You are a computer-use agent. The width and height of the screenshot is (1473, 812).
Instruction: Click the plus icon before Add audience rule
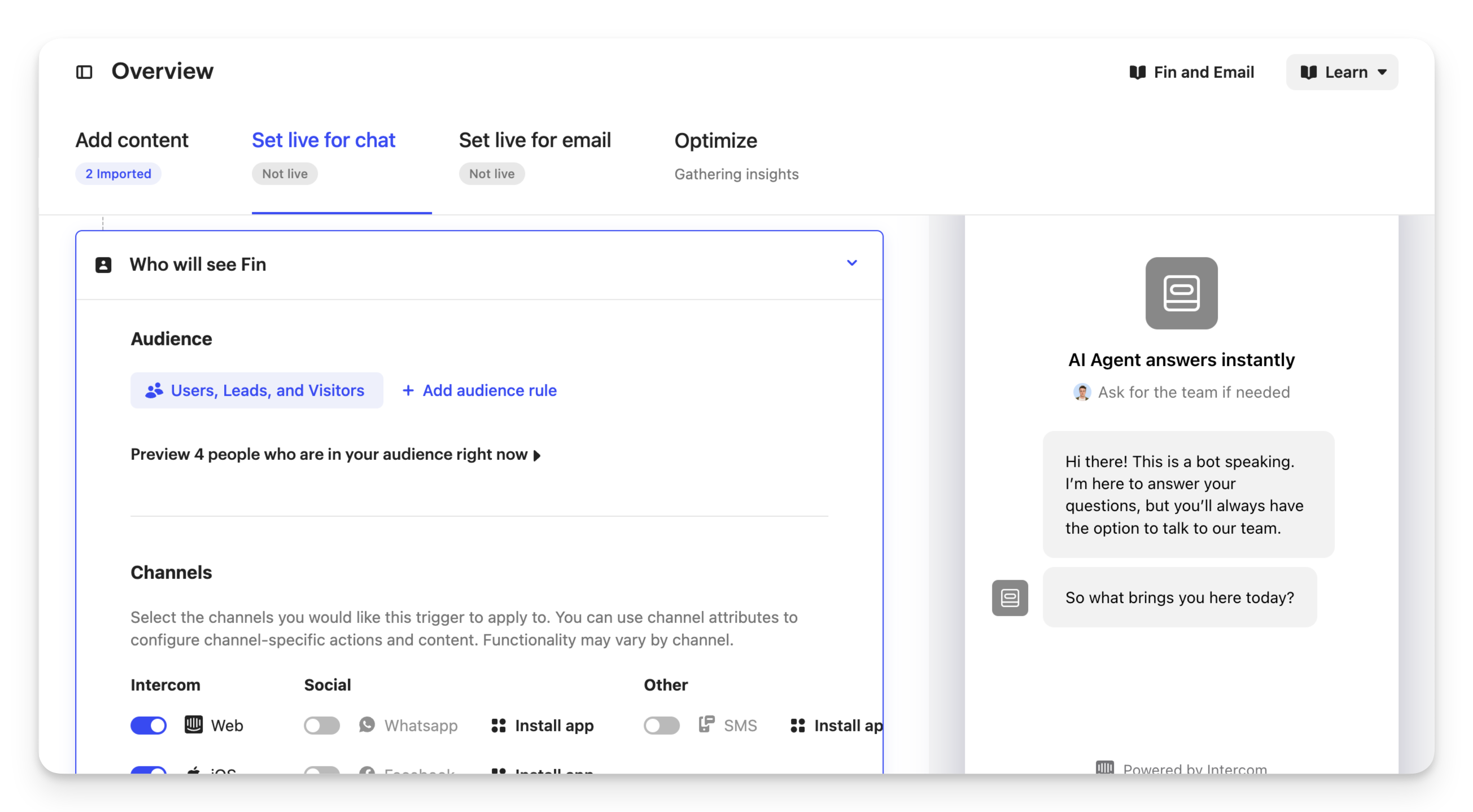point(408,390)
